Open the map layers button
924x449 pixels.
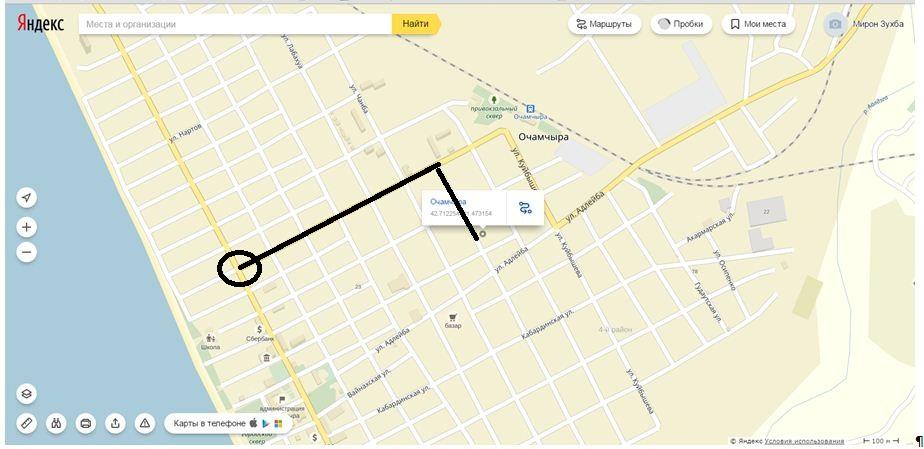[27, 394]
